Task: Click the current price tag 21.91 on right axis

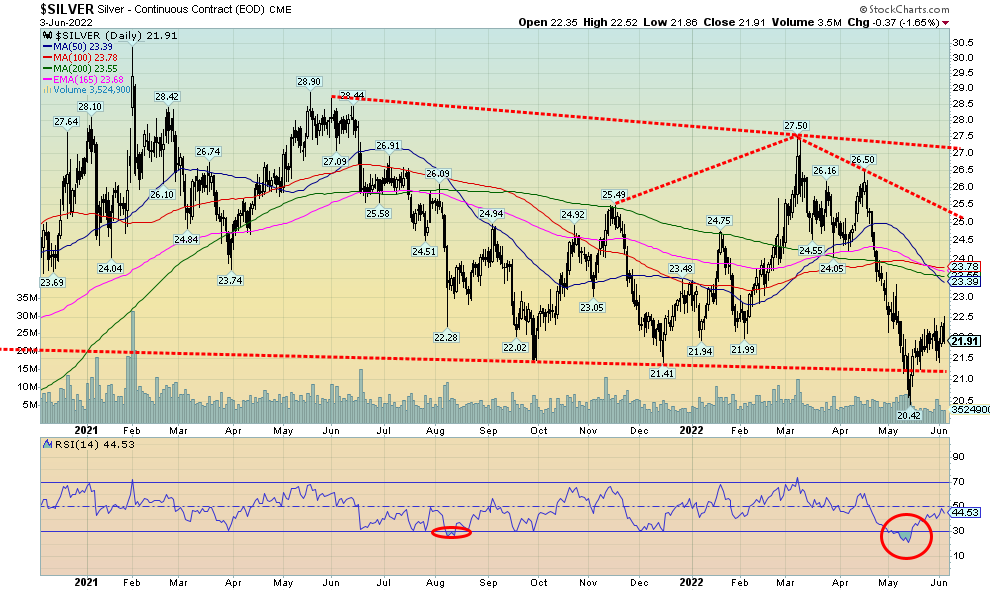Action: pos(965,341)
